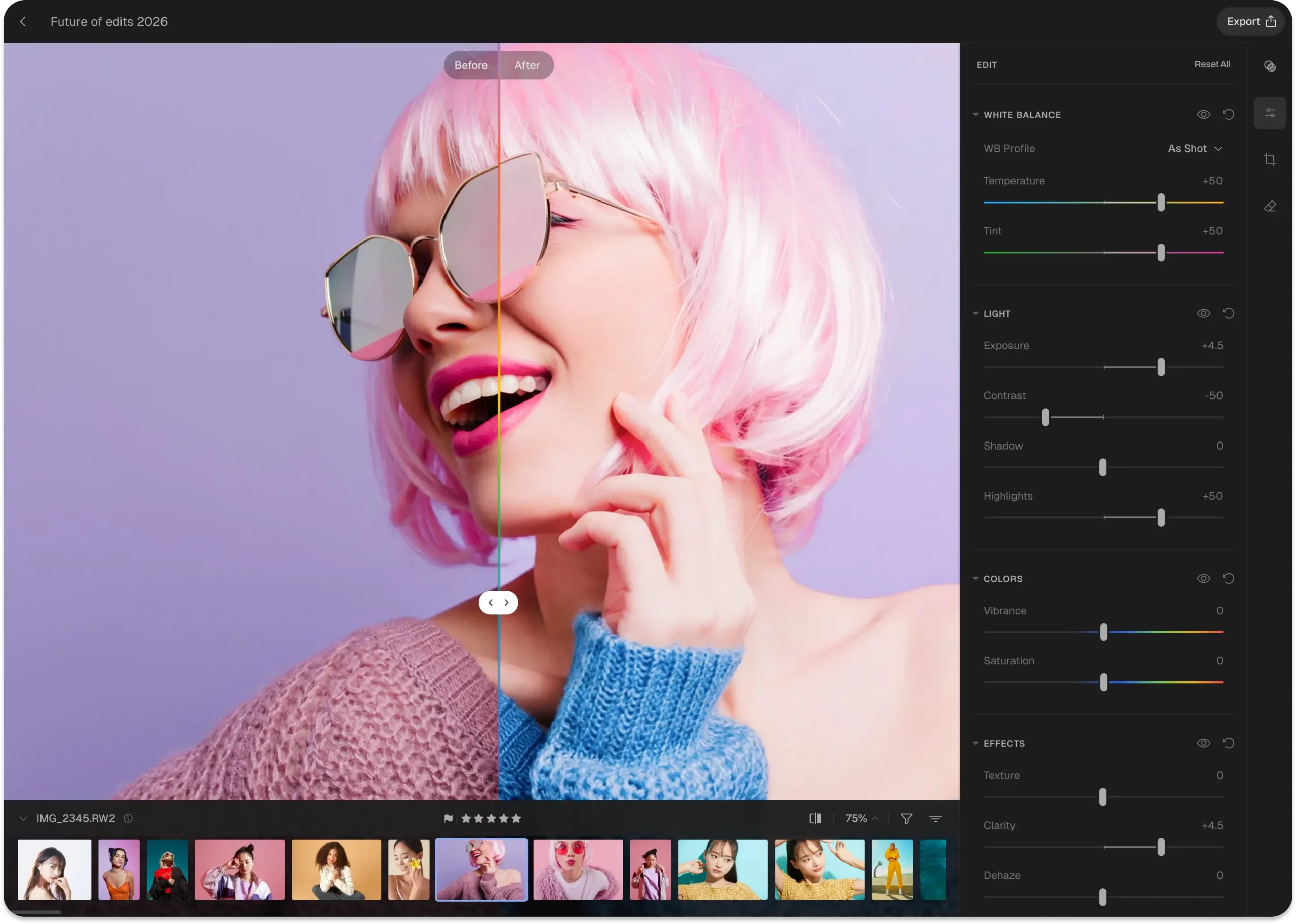Open the crop tool in right sidebar
Image resolution: width=1296 pixels, height=924 pixels.
click(x=1270, y=159)
